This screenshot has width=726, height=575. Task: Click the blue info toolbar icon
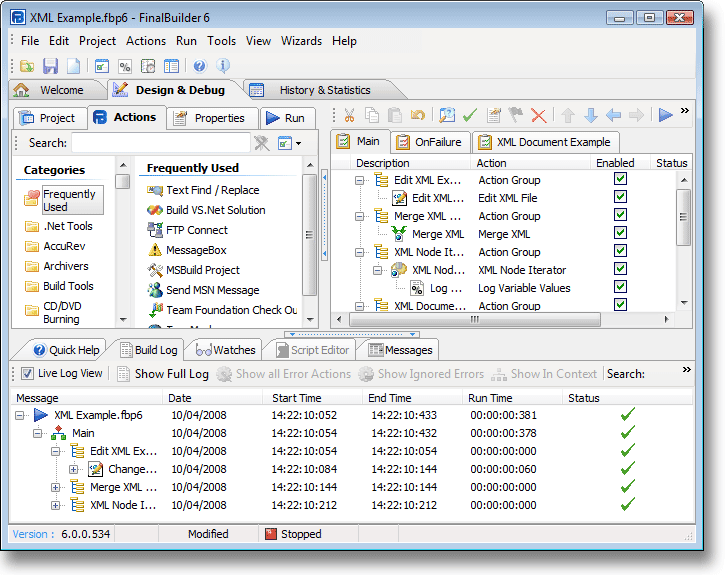tap(223, 66)
